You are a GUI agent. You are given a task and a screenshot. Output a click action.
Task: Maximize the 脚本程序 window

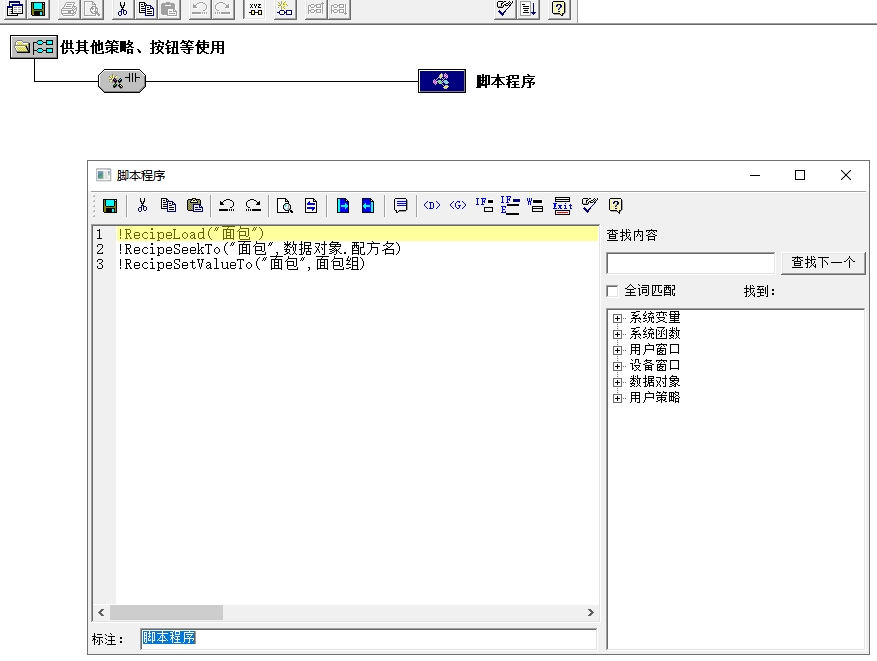point(800,176)
